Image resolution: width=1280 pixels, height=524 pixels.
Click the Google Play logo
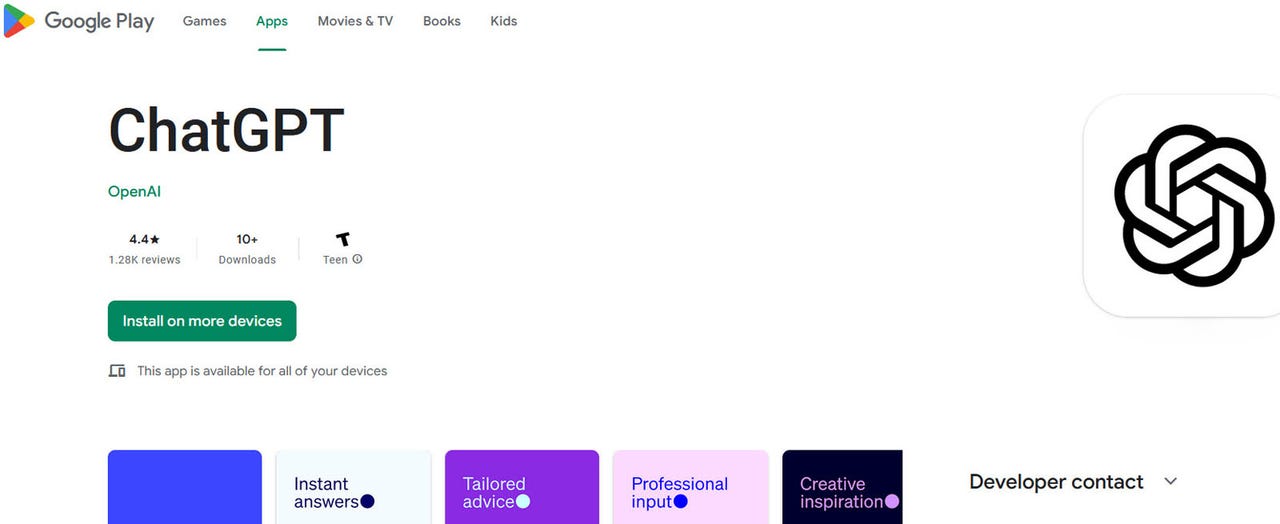tap(79, 21)
